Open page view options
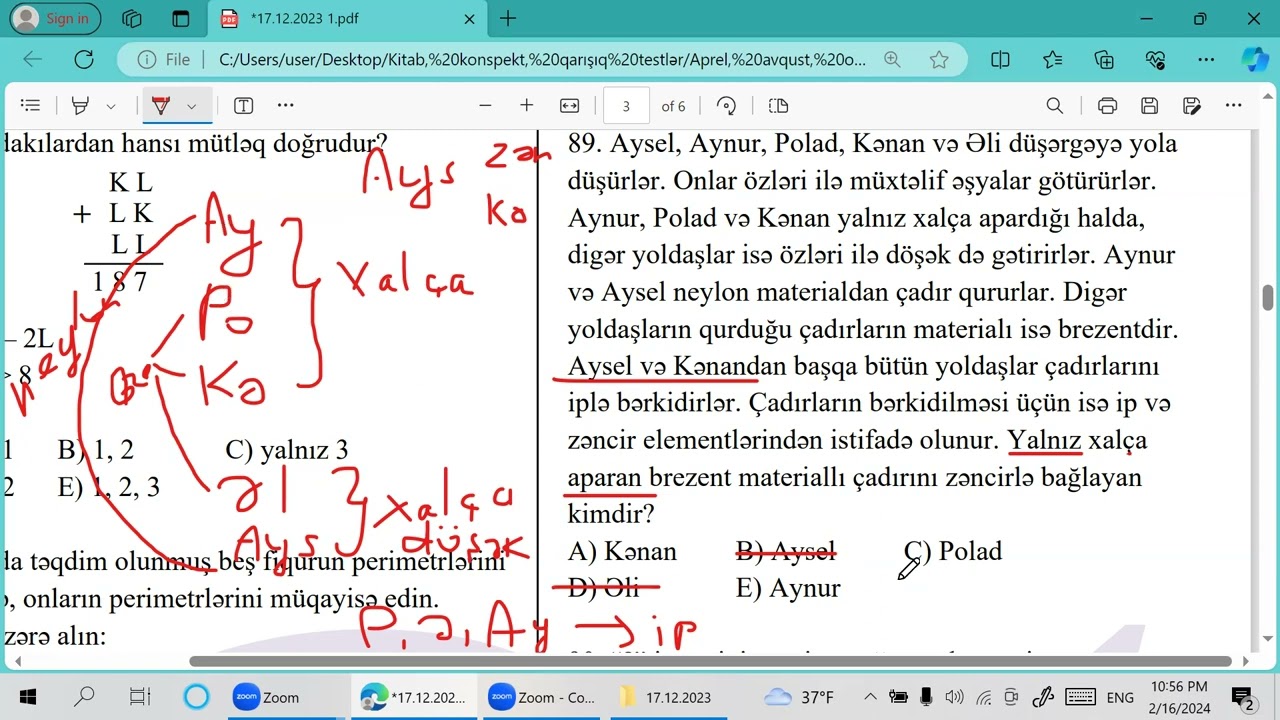This screenshot has width=1280, height=720. tap(778, 106)
